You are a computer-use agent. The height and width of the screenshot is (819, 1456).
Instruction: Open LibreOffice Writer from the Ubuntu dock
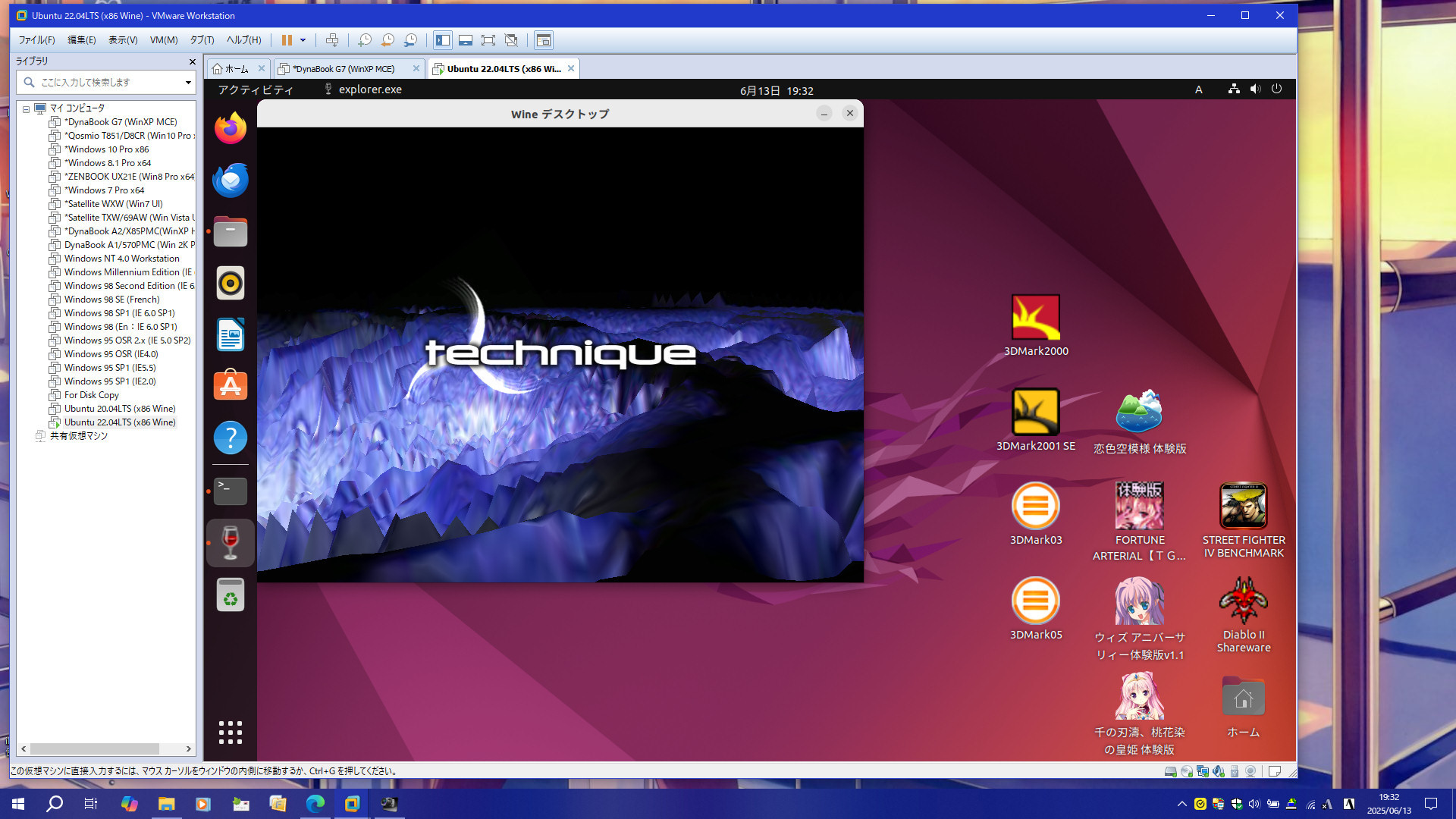231,334
